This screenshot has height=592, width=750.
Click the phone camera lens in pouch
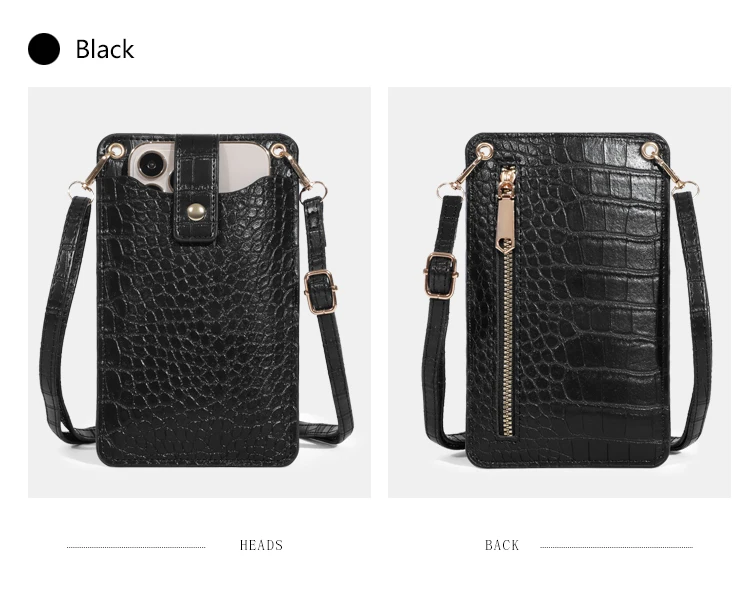coord(148,165)
